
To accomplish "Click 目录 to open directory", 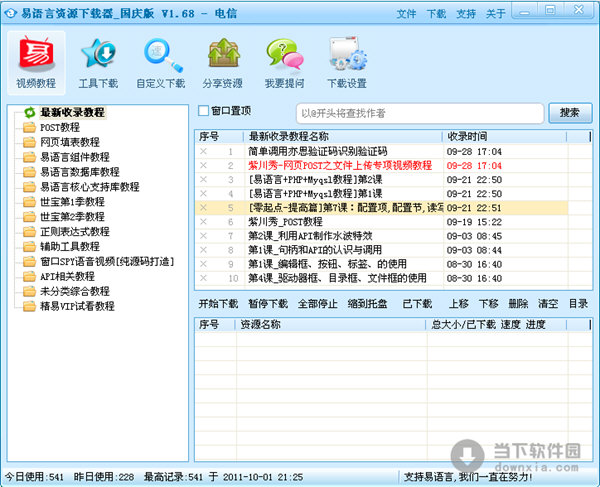I will (x=578, y=304).
